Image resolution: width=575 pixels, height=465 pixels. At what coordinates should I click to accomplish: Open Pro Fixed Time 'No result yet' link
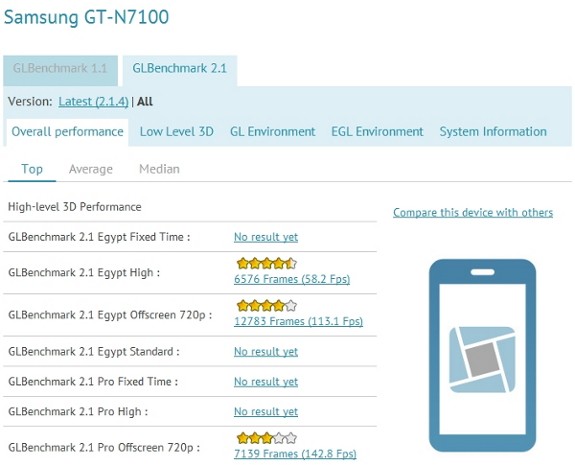tap(266, 382)
